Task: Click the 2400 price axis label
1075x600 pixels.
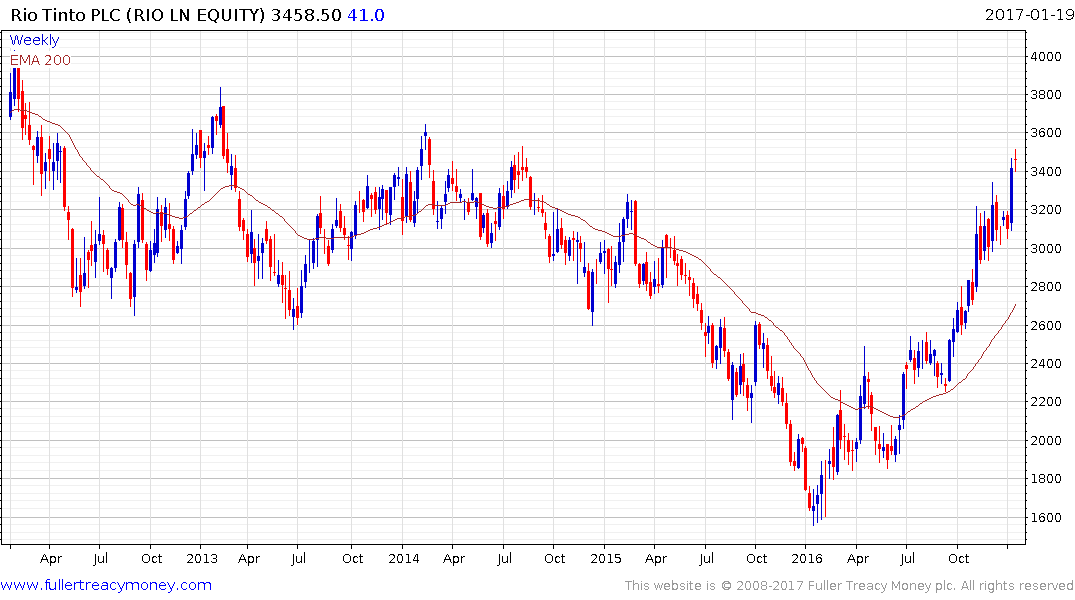Action: coord(1046,364)
